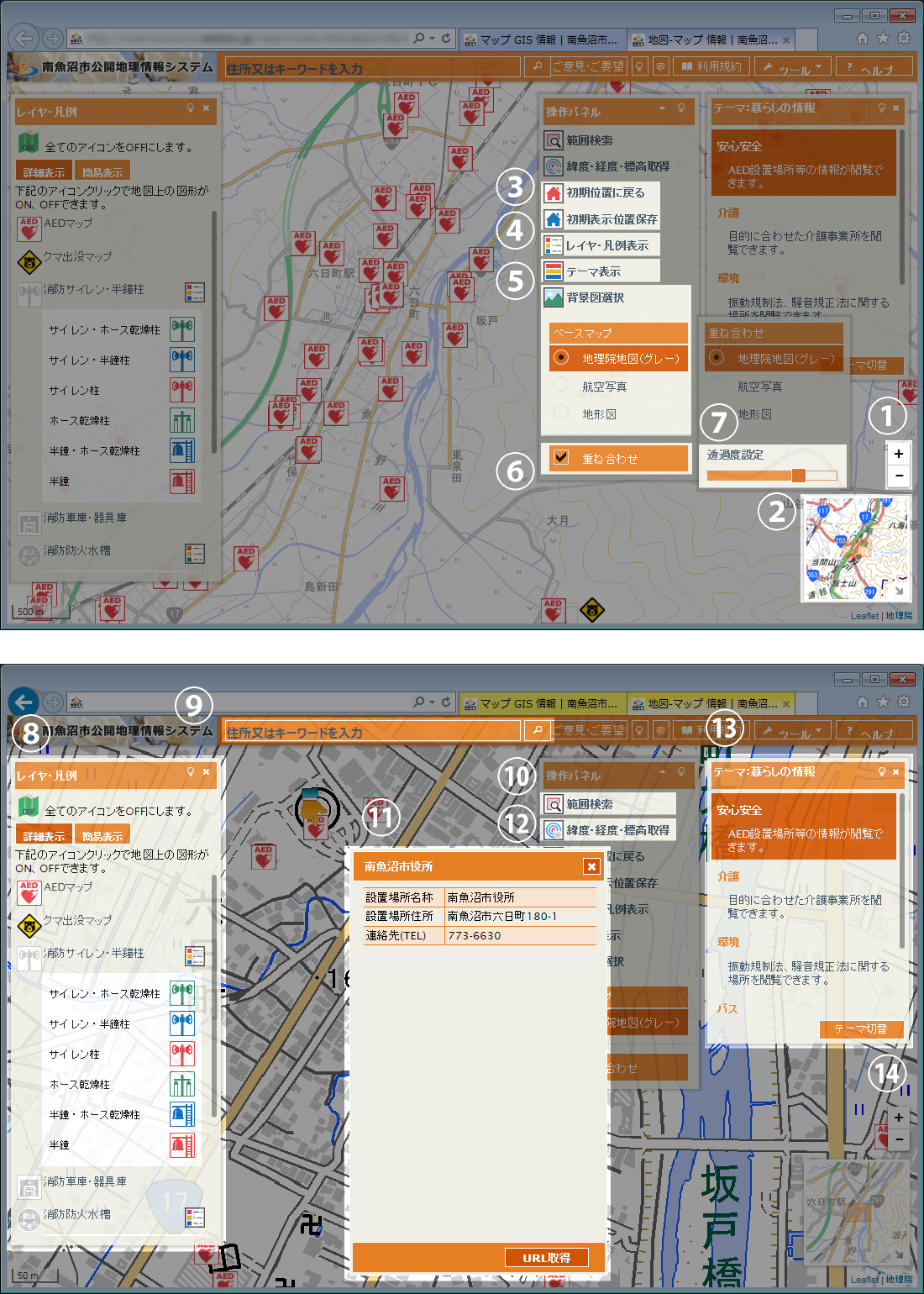Click 緯度・経度・標高取得 icon in the 500 m map window
924x1294 pixels.
554,166
